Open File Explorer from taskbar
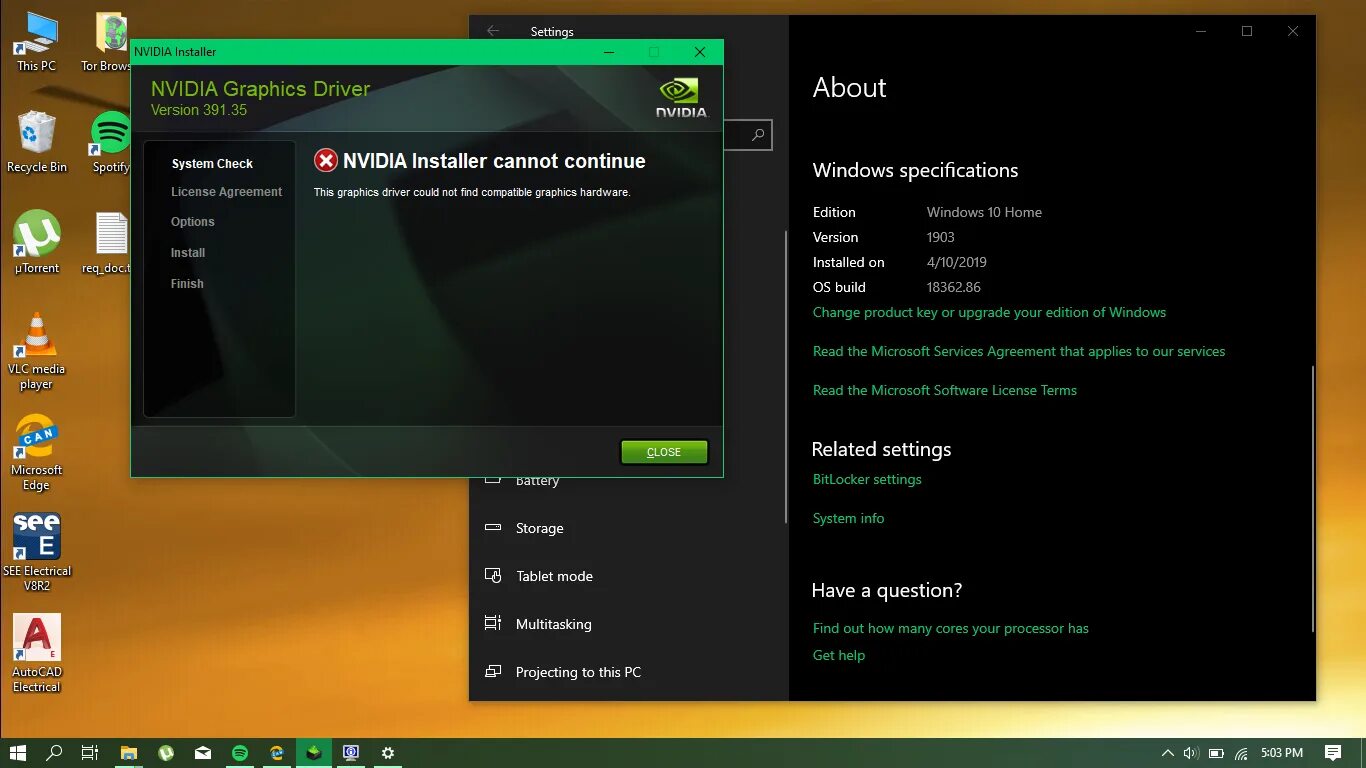 pos(129,753)
